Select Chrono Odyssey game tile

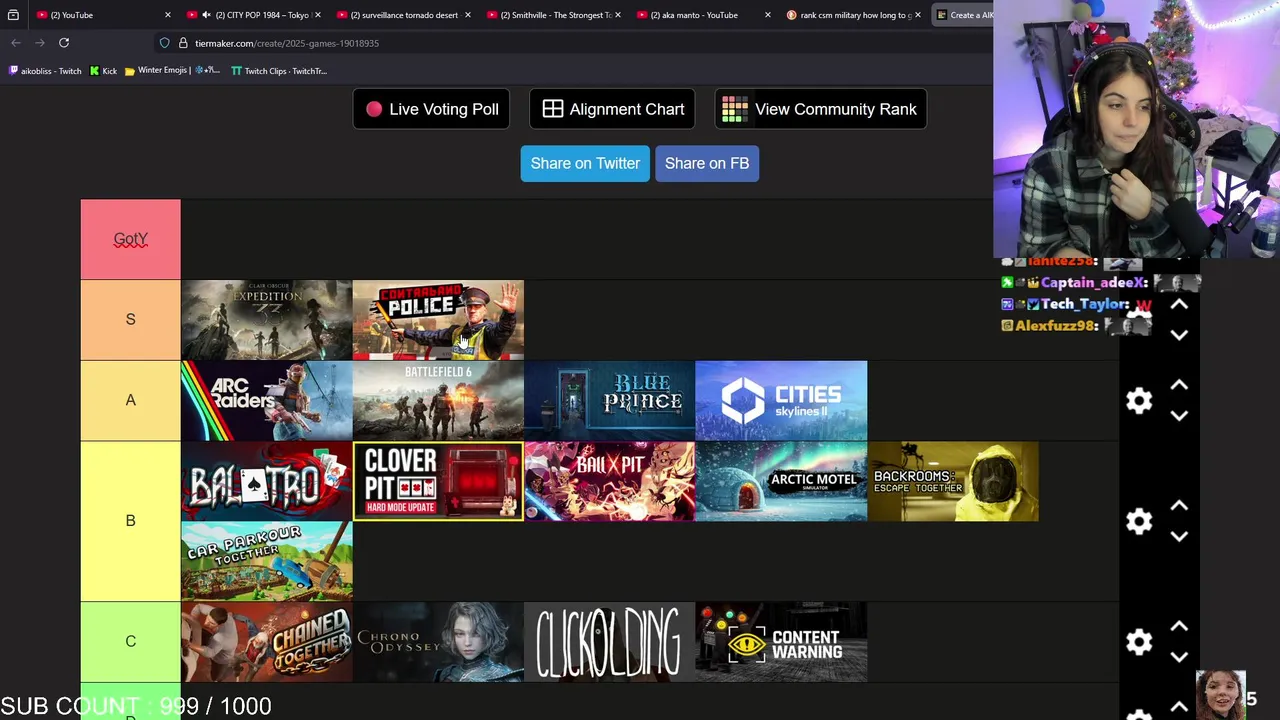click(x=438, y=642)
